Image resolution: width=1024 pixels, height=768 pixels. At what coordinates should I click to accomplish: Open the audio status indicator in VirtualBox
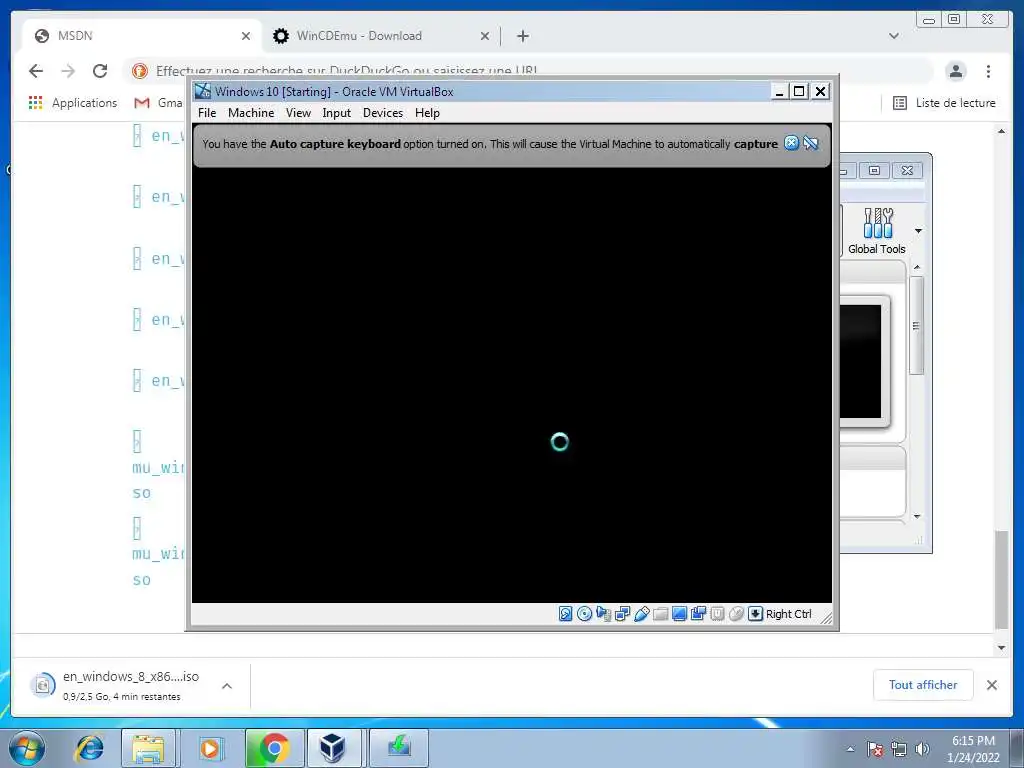click(x=603, y=613)
